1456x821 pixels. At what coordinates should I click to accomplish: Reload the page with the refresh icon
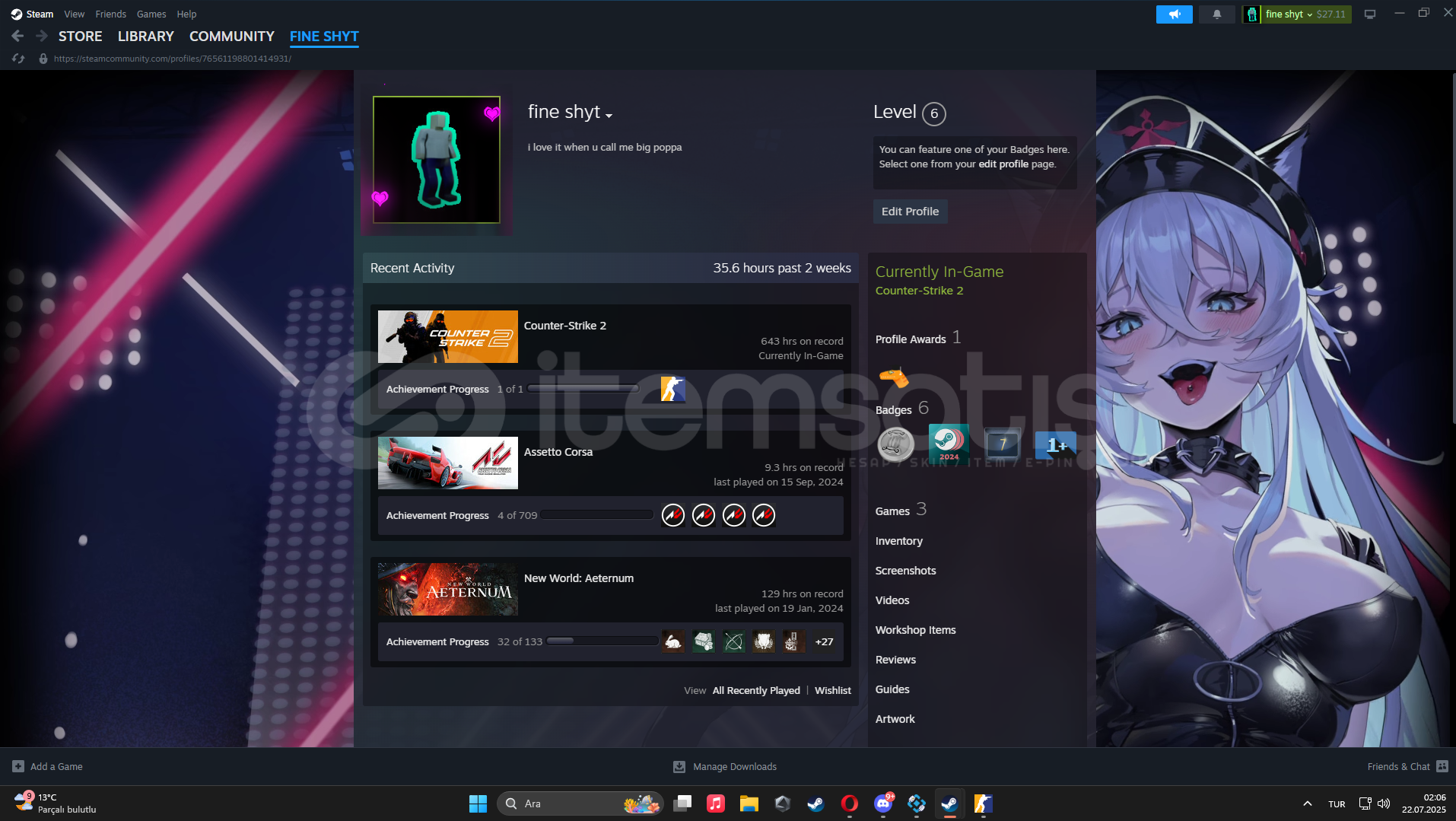coord(18,59)
